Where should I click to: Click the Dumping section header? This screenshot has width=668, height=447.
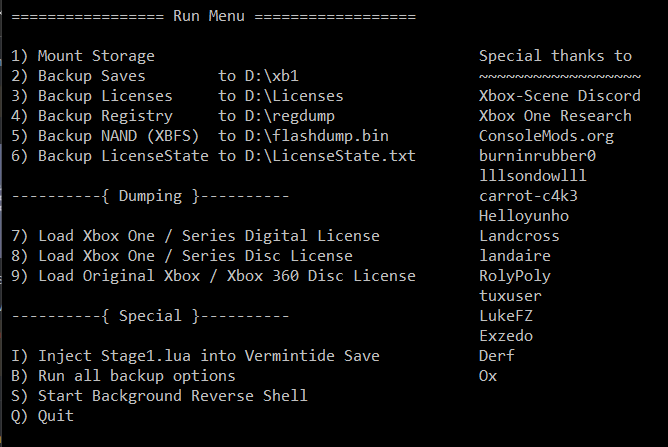click(x=150, y=196)
